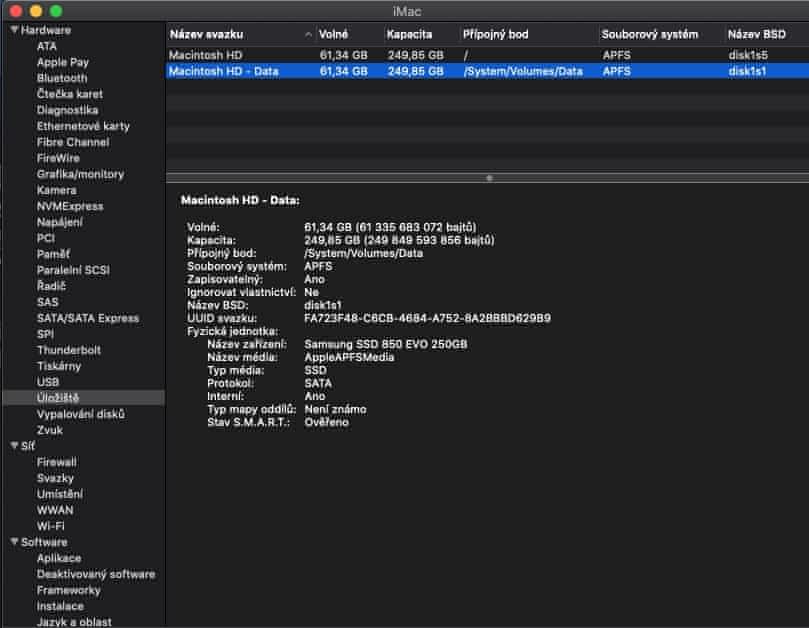
Task: Select Grafika/monitory in the sidebar
Action: tap(80, 174)
